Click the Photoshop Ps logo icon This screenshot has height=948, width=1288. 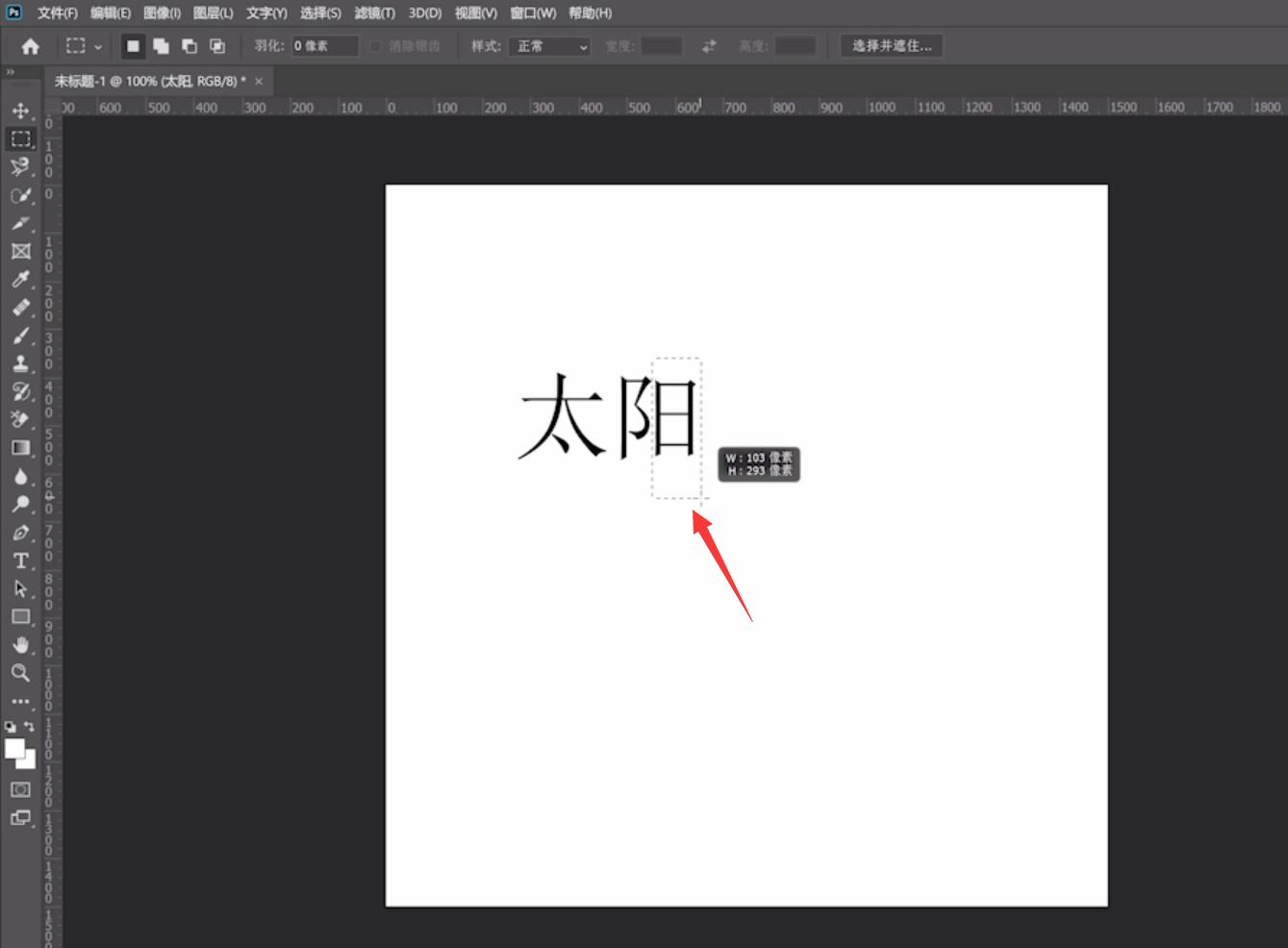point(13,12)
